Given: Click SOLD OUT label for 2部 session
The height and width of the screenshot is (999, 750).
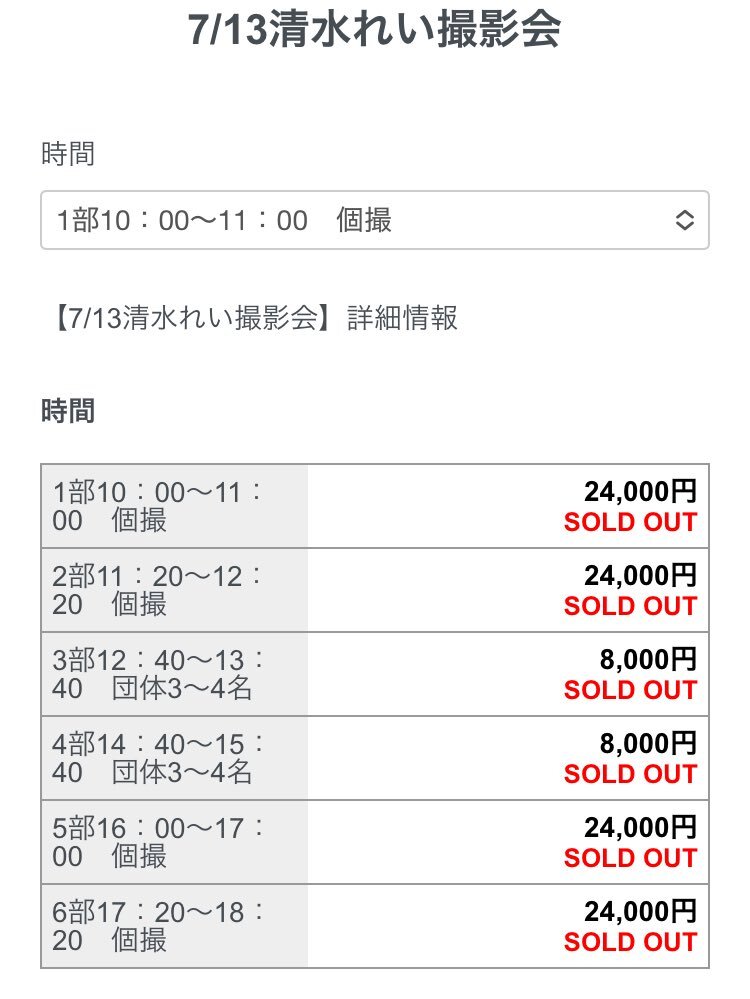Looking at the screenshot, I should pyautogui.click(x=630, y=607).
